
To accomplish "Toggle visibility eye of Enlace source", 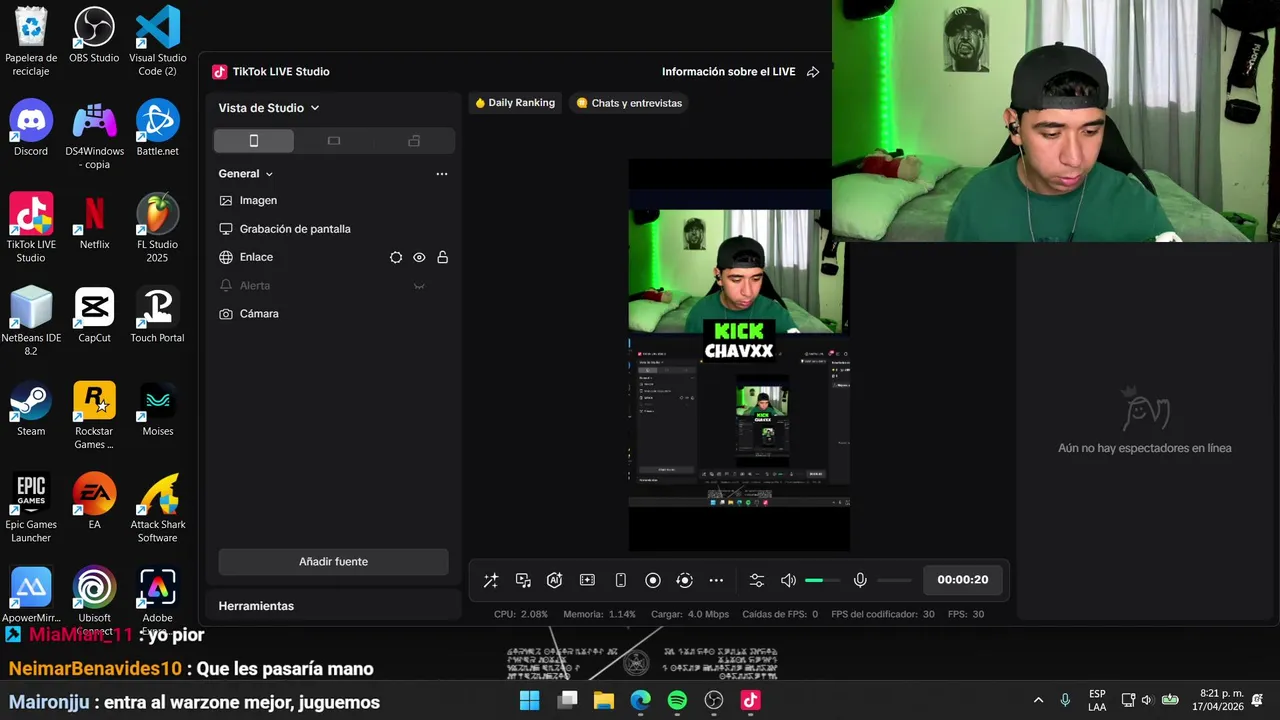I will [419, 257].
